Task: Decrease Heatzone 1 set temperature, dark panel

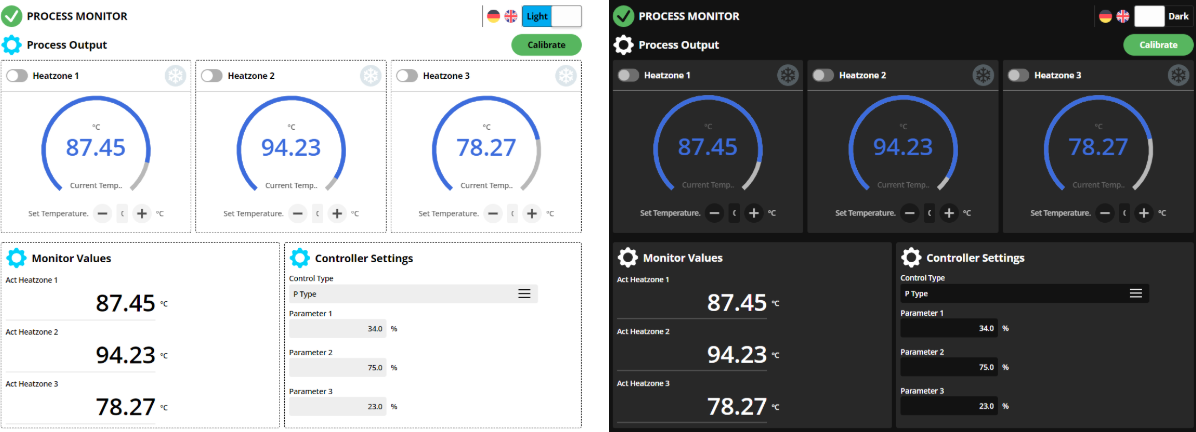Action: point(715,213)
